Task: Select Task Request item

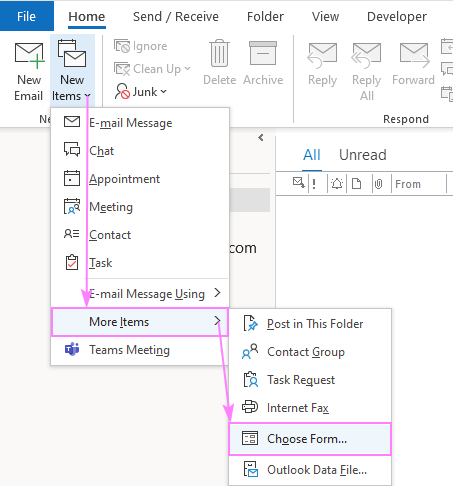Action: tap(310, 380)
